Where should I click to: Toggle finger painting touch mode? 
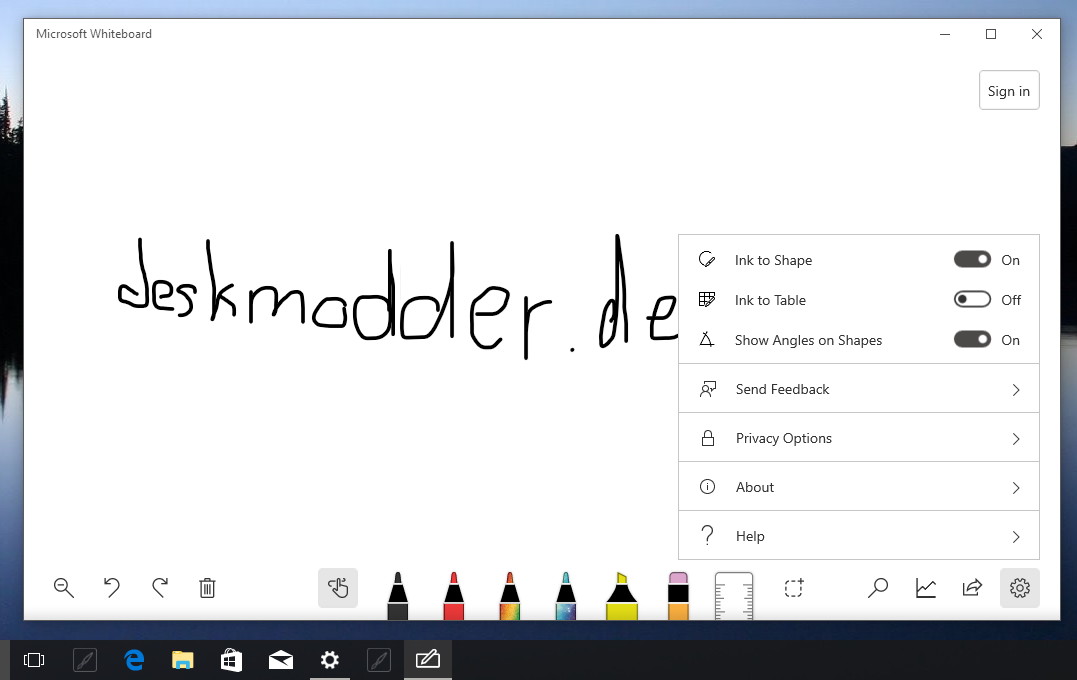point(338,588)
